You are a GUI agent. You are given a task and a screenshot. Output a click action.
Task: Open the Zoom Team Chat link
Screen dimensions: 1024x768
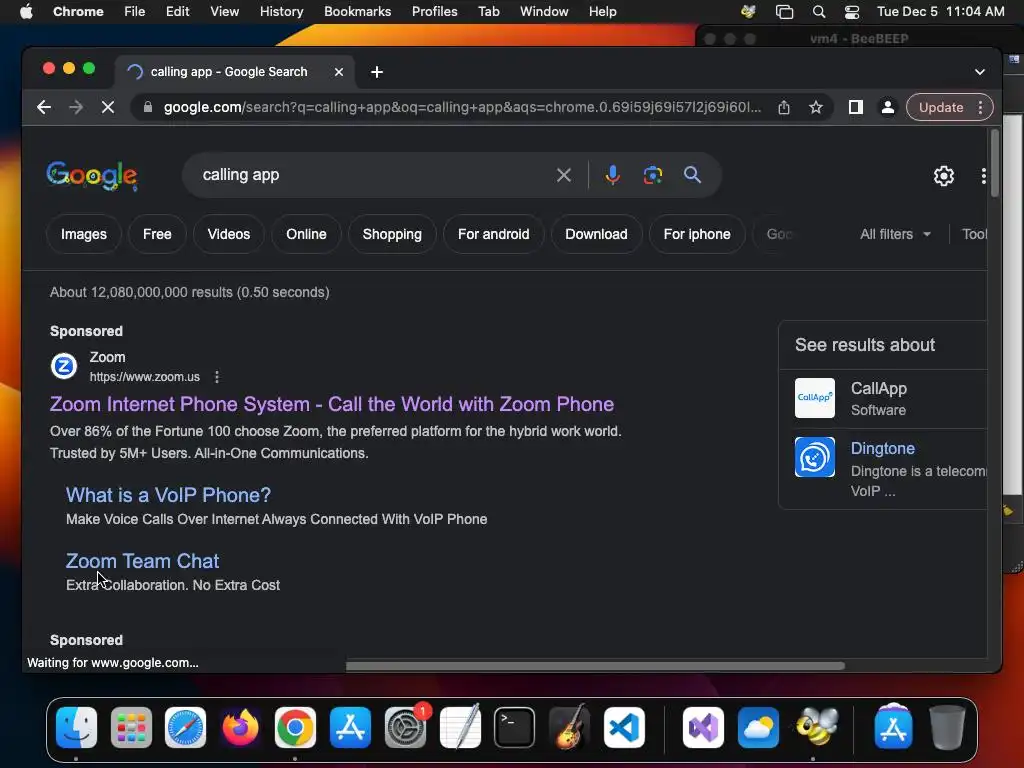(x=142, y=561)
